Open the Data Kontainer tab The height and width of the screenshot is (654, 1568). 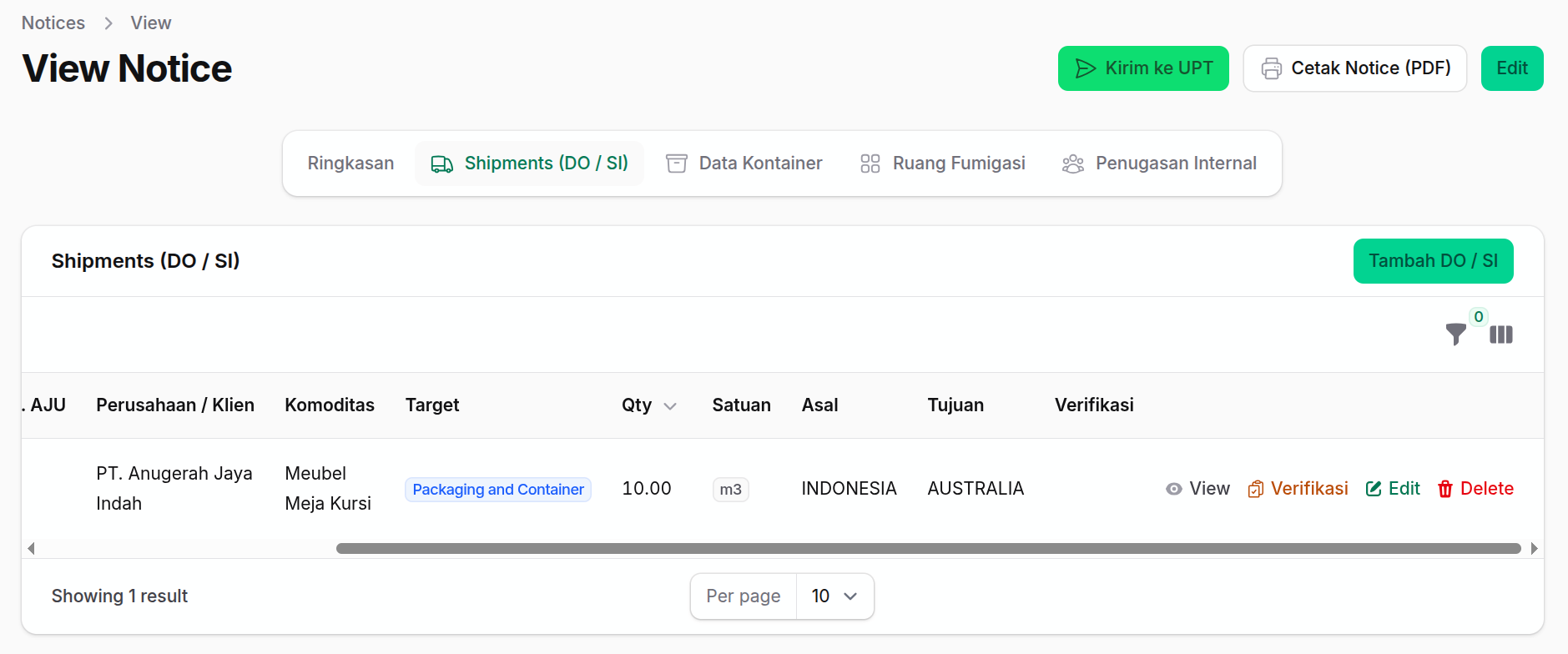point(744,163)
